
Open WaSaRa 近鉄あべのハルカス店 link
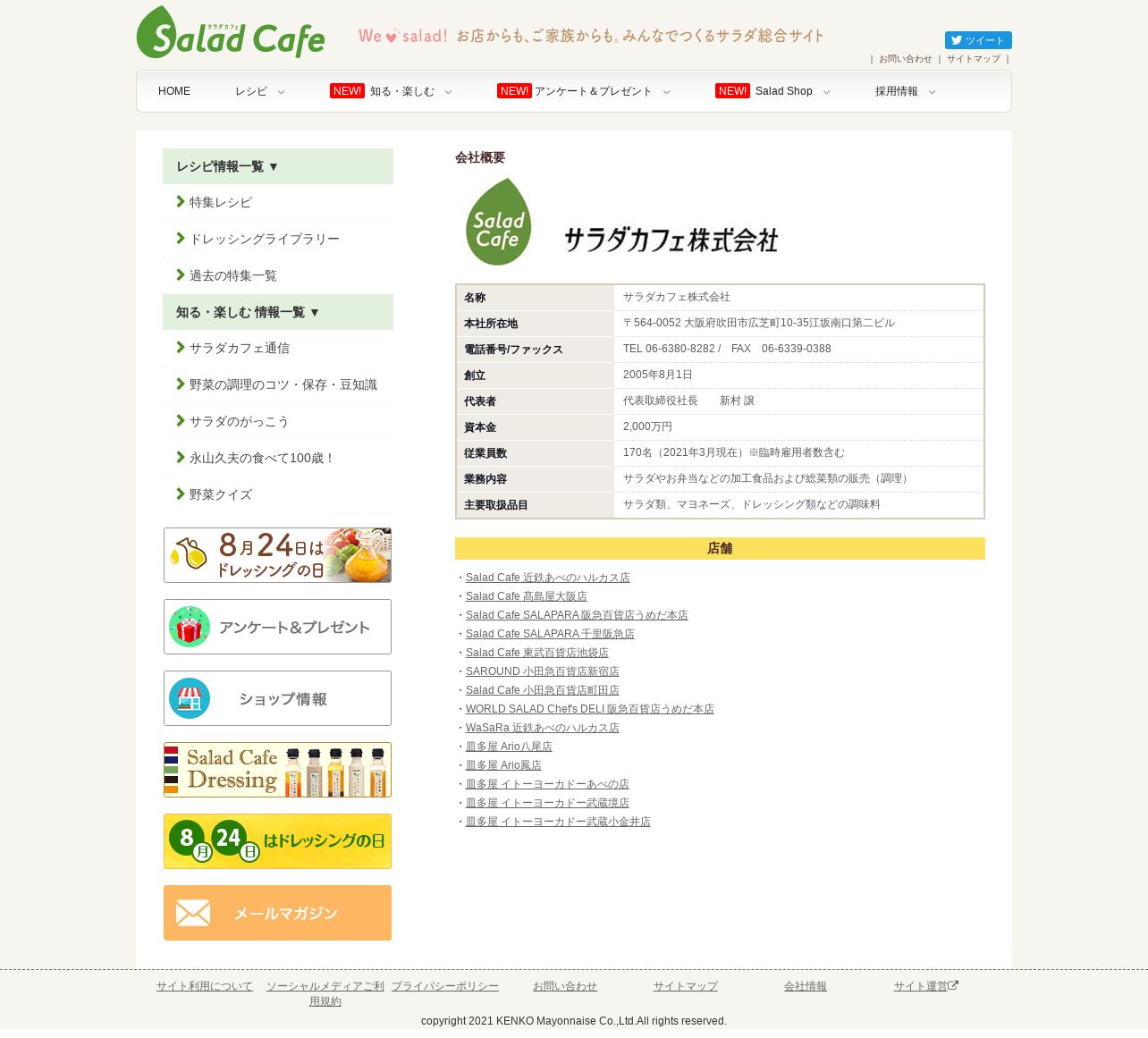coord(542,728)
